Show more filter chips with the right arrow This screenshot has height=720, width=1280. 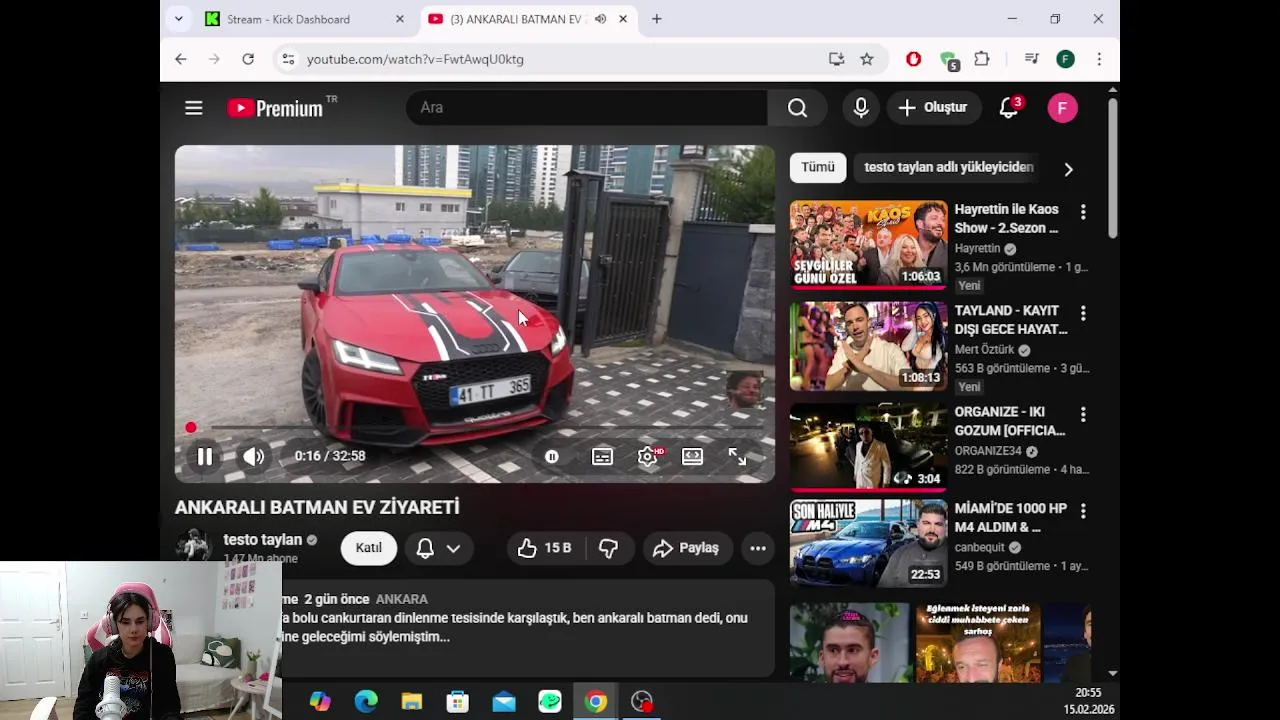1068,169
